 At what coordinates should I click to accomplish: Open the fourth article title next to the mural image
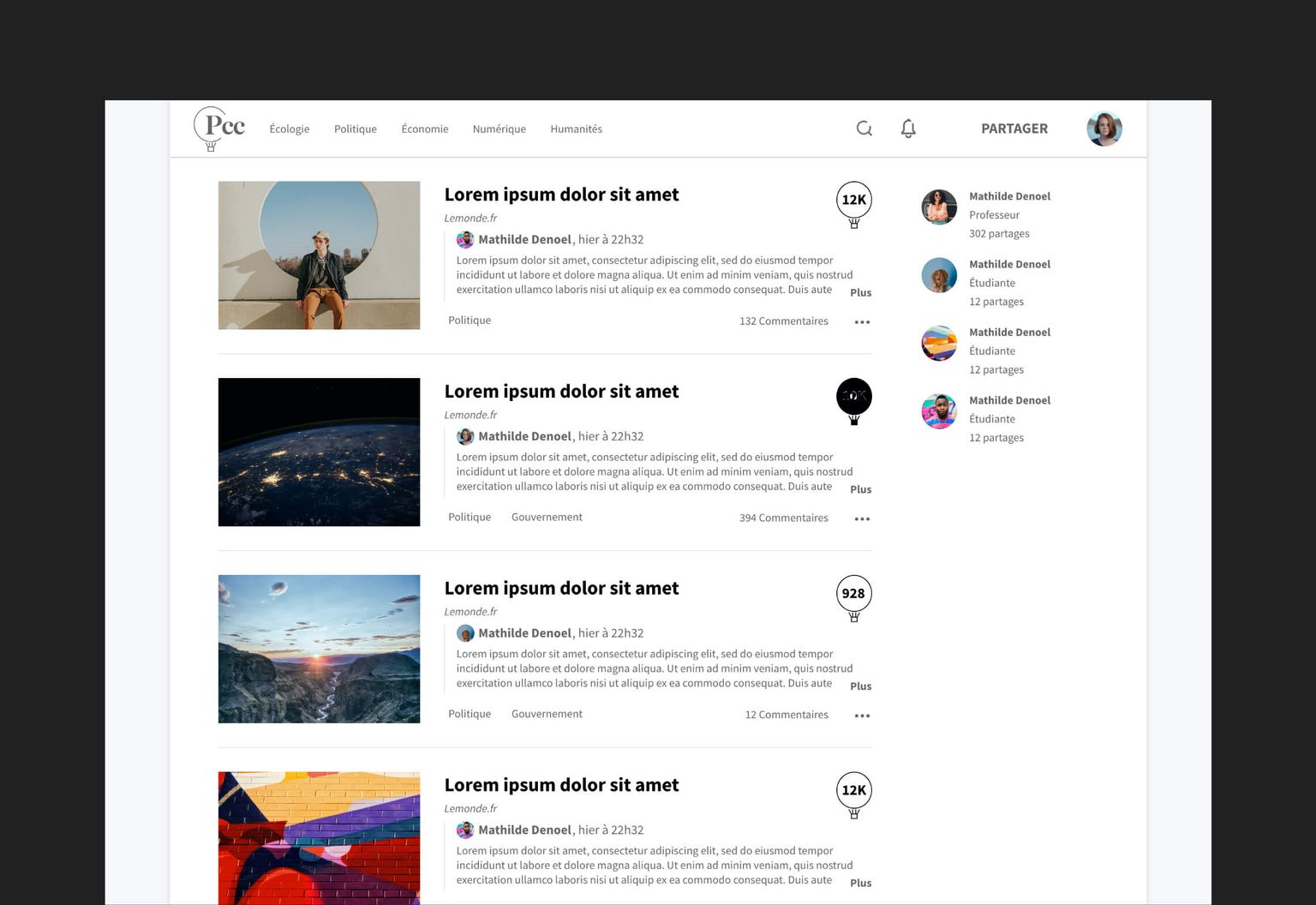[x=561, y=785]
